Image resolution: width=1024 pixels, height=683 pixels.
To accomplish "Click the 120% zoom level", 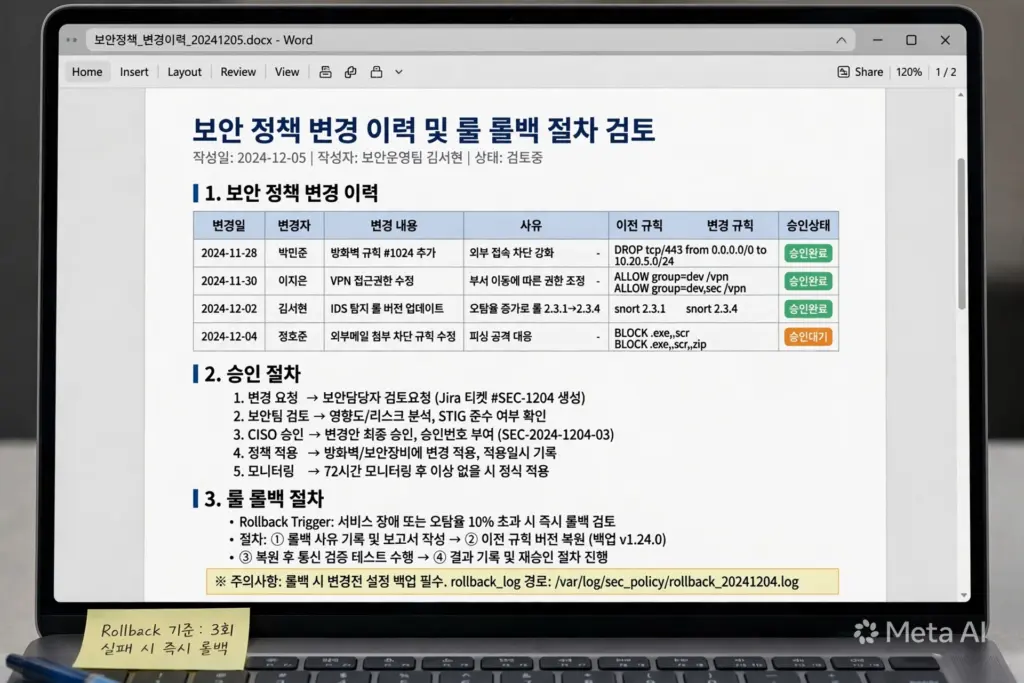I will [x=908, y=72].
